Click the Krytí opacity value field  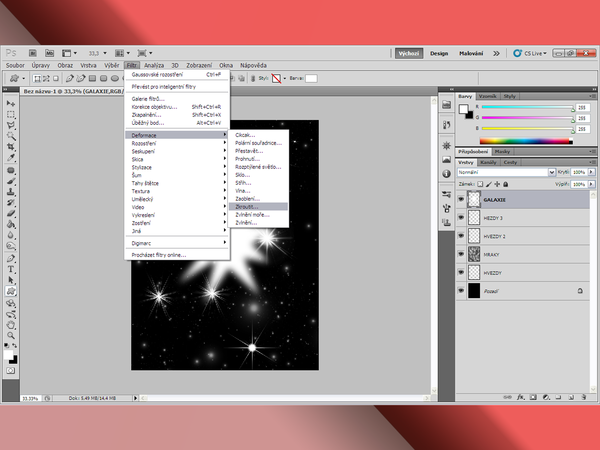[x=578, y=172]
